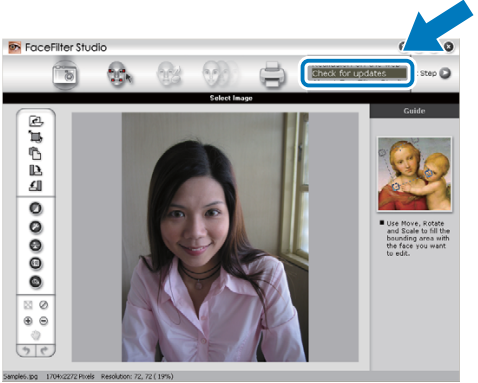Click the circle-slash cancel icon
This screenshot has height=383, width=478.
[x=44, y=305]
